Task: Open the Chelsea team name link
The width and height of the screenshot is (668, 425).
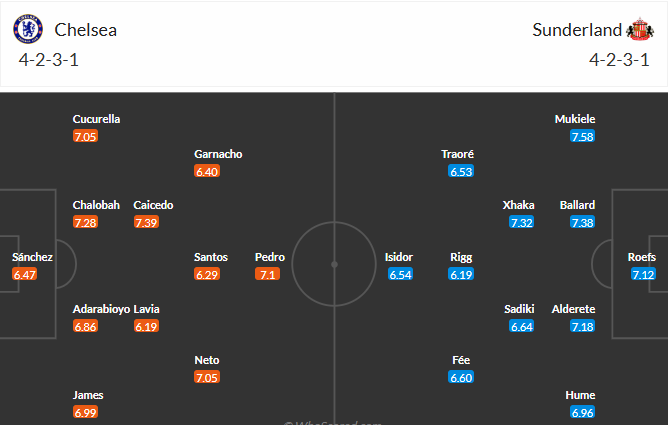Action: [x=86, y=30]
